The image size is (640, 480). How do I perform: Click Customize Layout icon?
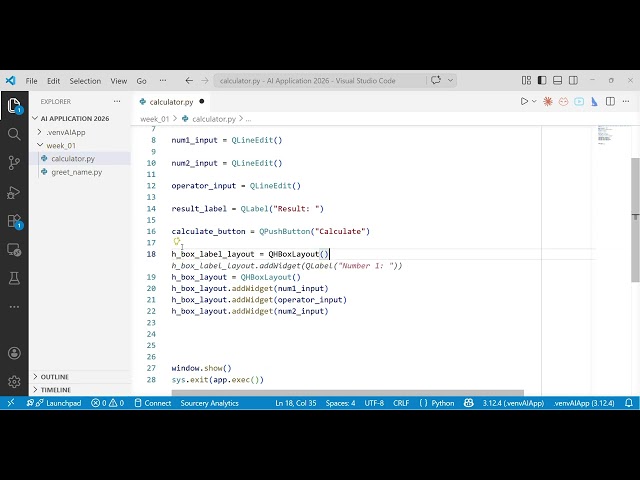coord(526,80)
